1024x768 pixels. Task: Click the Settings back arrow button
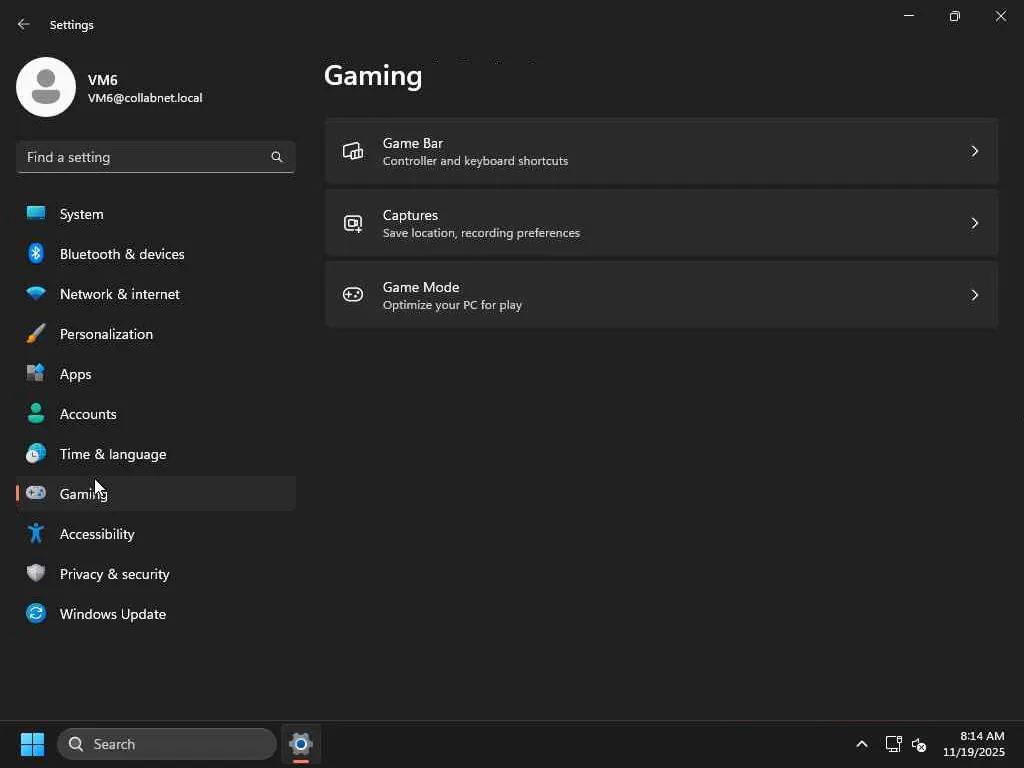(x=24, y=24)
